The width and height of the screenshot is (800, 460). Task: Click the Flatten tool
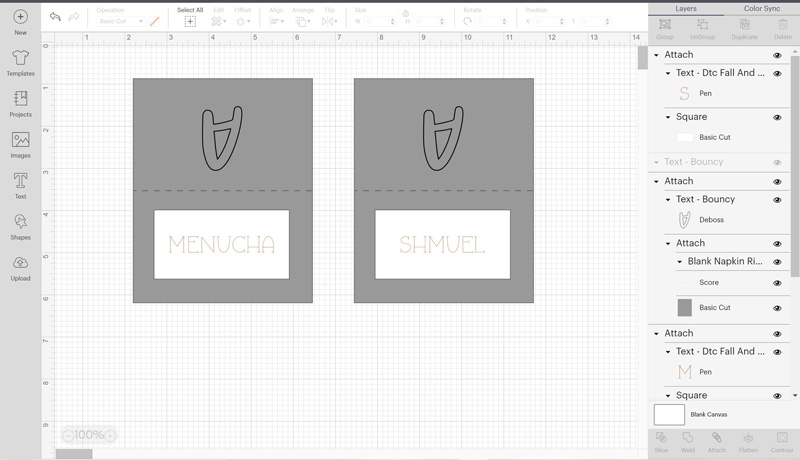point(748,442)
